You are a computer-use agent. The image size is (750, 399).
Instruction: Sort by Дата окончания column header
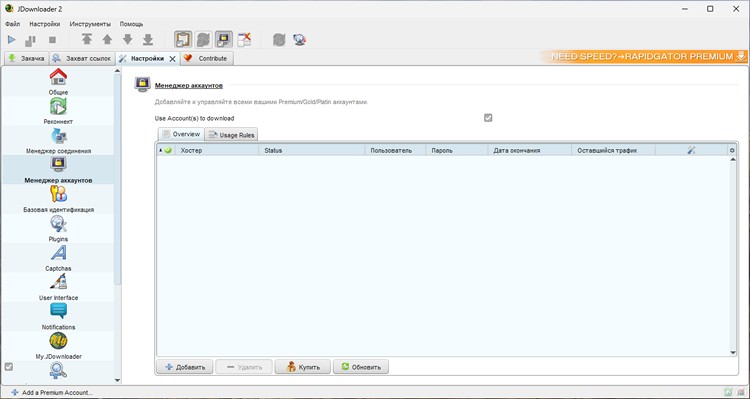point(530,150)
